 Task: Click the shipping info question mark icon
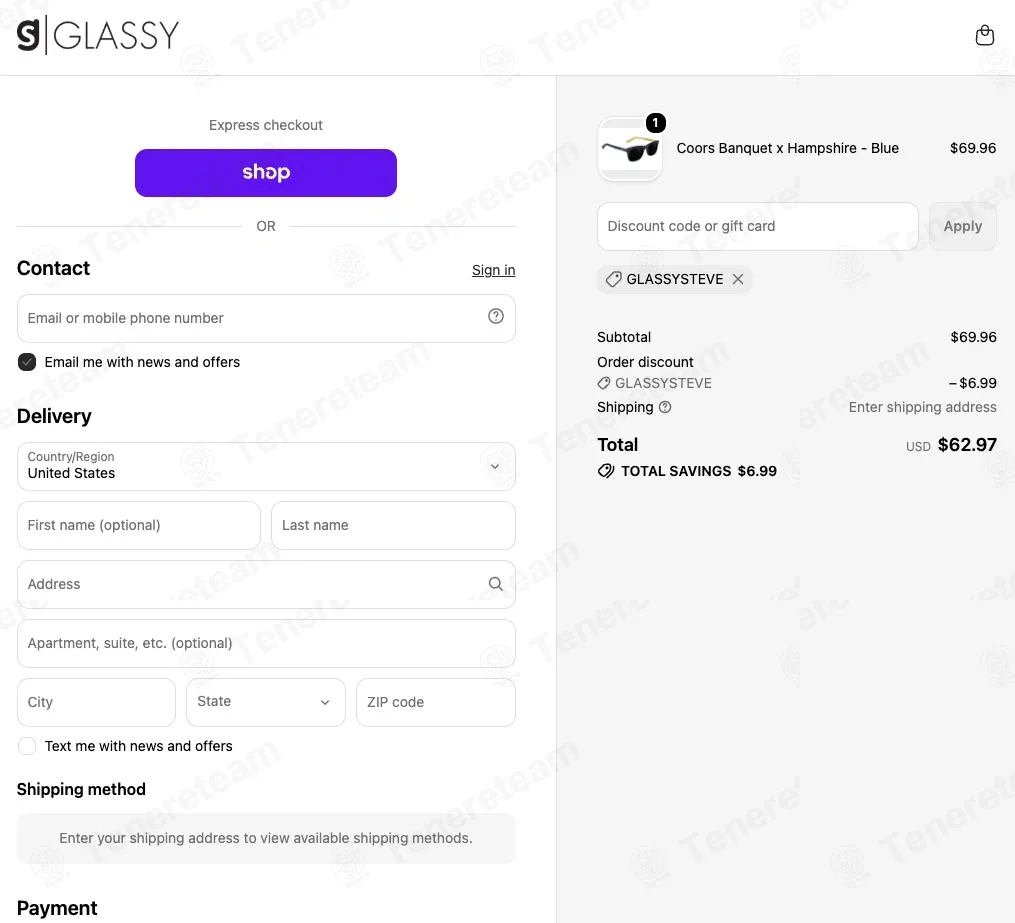pyautogui.click(x=665, y=407)
